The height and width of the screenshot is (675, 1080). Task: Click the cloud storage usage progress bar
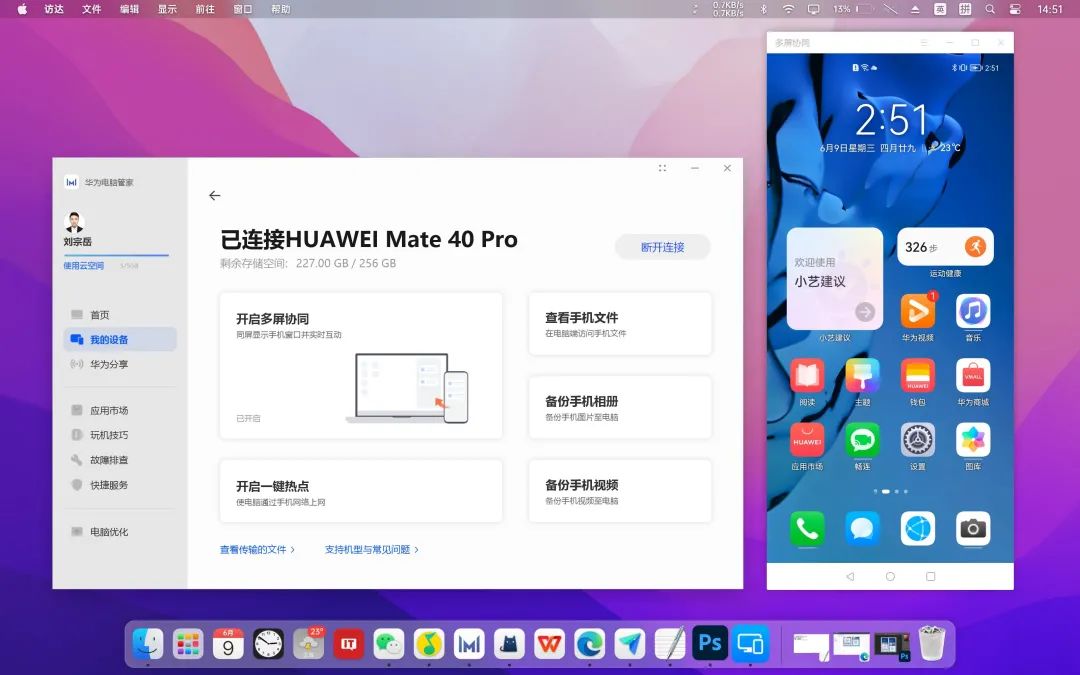click(116, 256)
